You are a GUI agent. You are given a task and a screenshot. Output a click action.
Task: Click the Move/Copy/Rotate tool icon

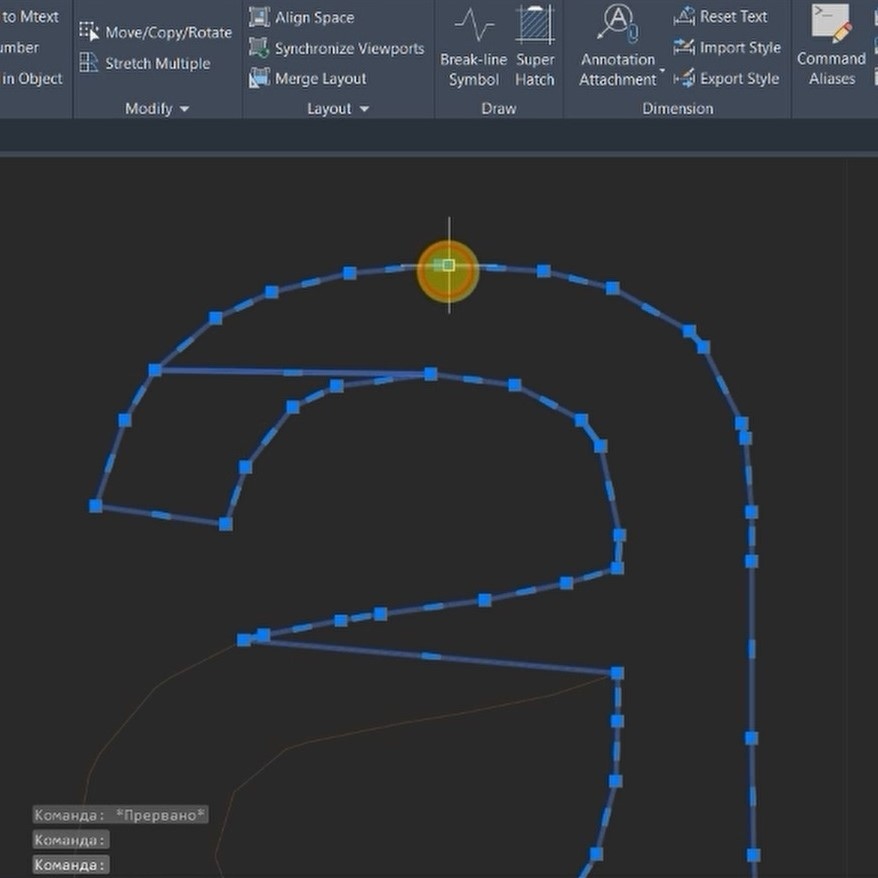point(88,31)
